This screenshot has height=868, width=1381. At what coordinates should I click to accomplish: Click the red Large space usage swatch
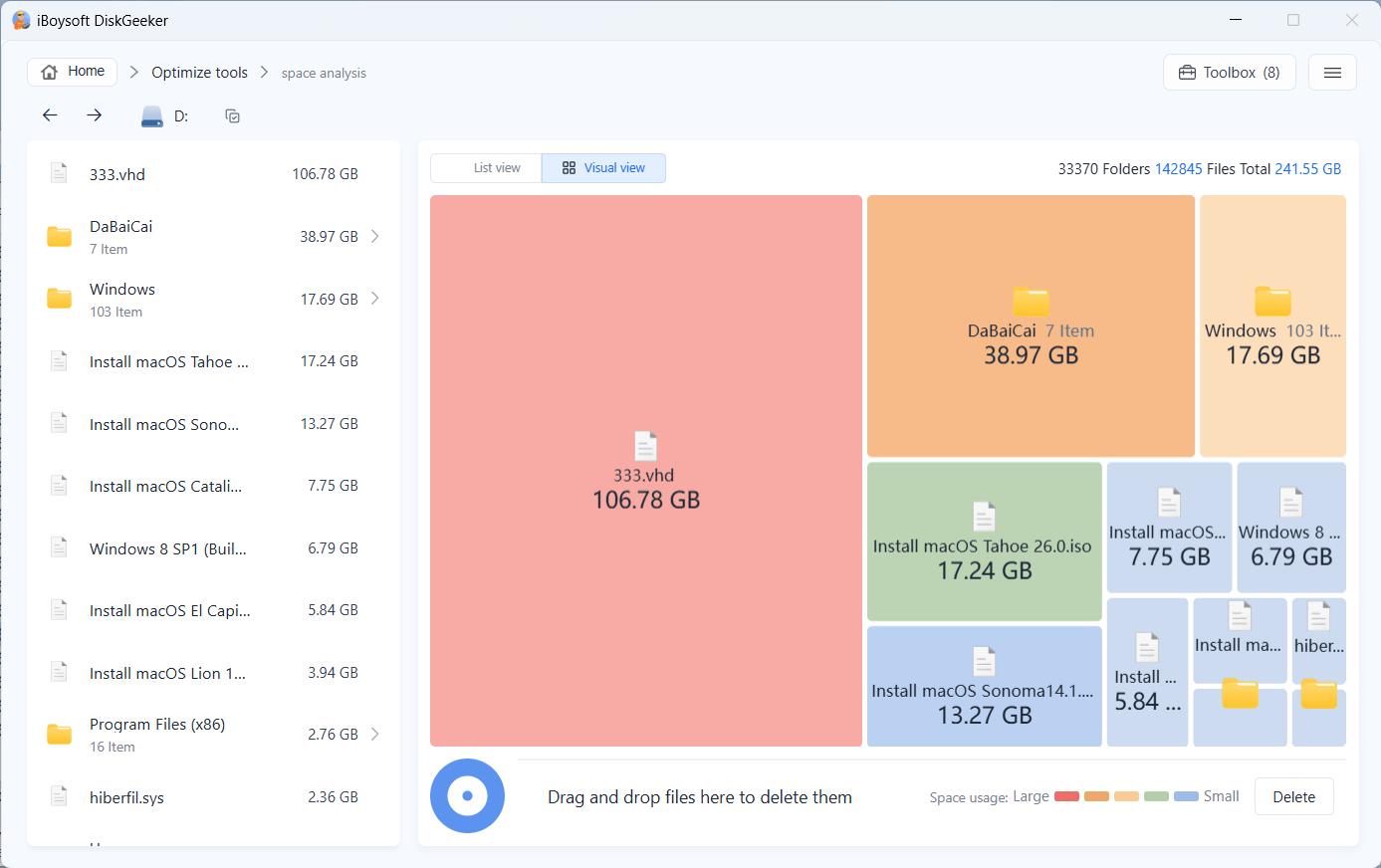click(x=1066, y=796)
